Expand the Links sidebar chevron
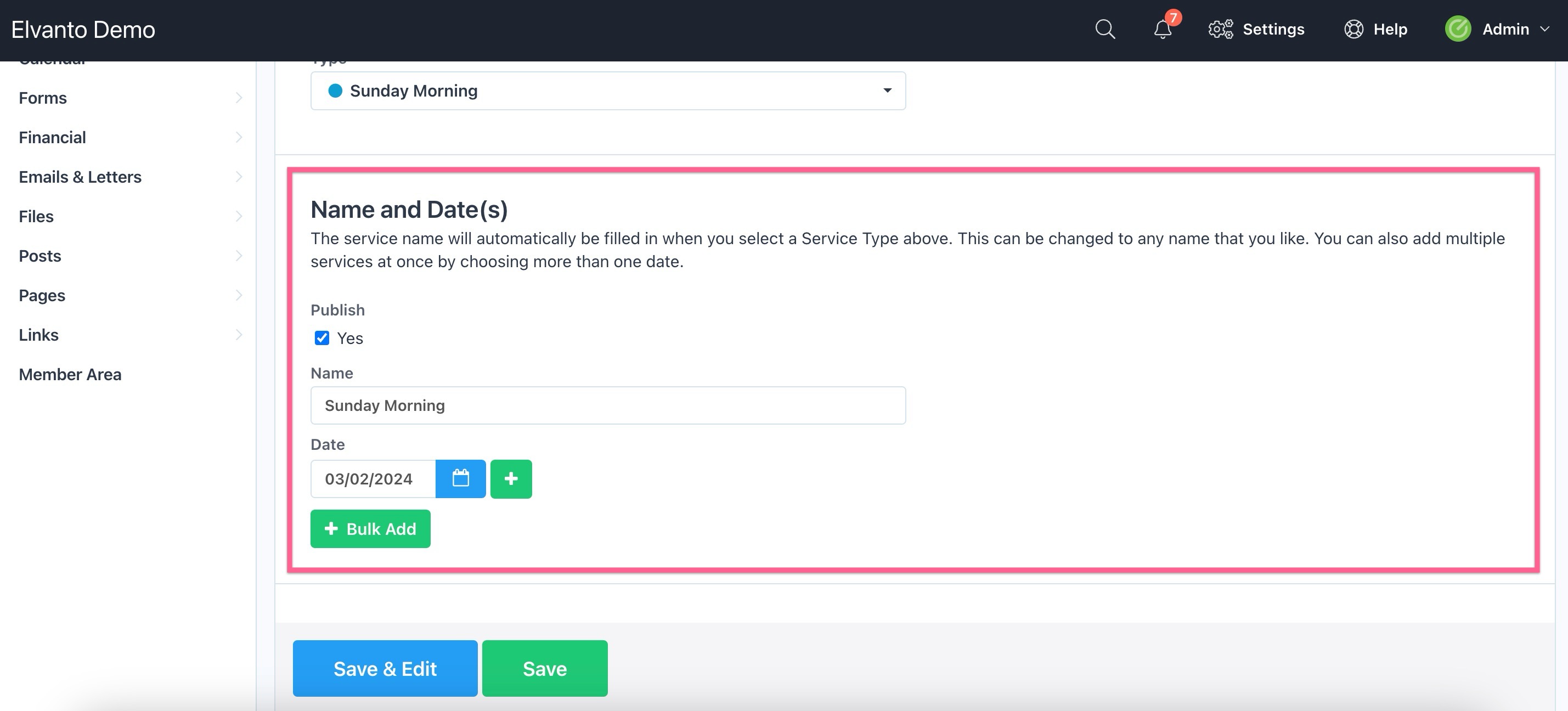The image size is (1568, 711). [239, 335]
